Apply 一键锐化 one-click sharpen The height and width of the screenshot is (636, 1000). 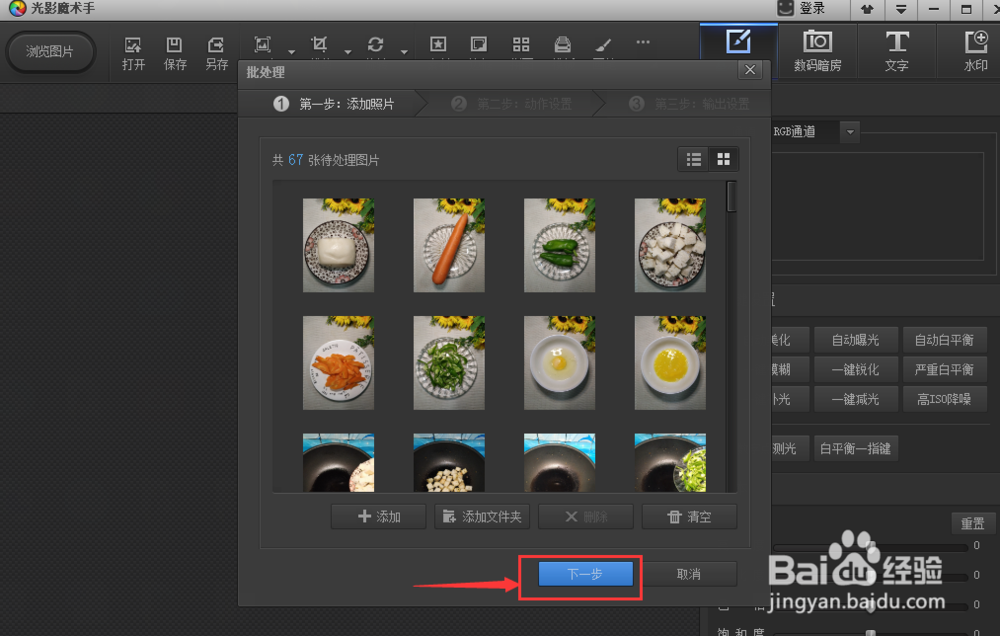click(855, 369)
